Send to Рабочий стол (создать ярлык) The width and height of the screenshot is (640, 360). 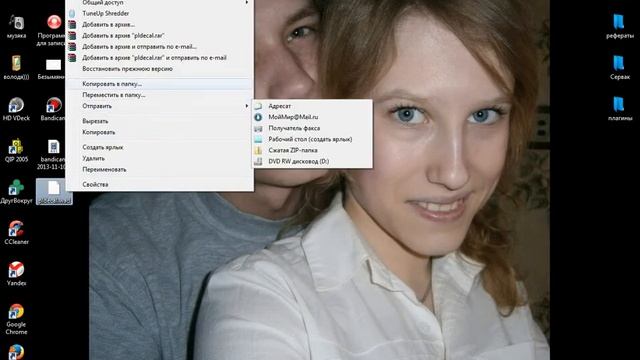(x=312, y=139)
